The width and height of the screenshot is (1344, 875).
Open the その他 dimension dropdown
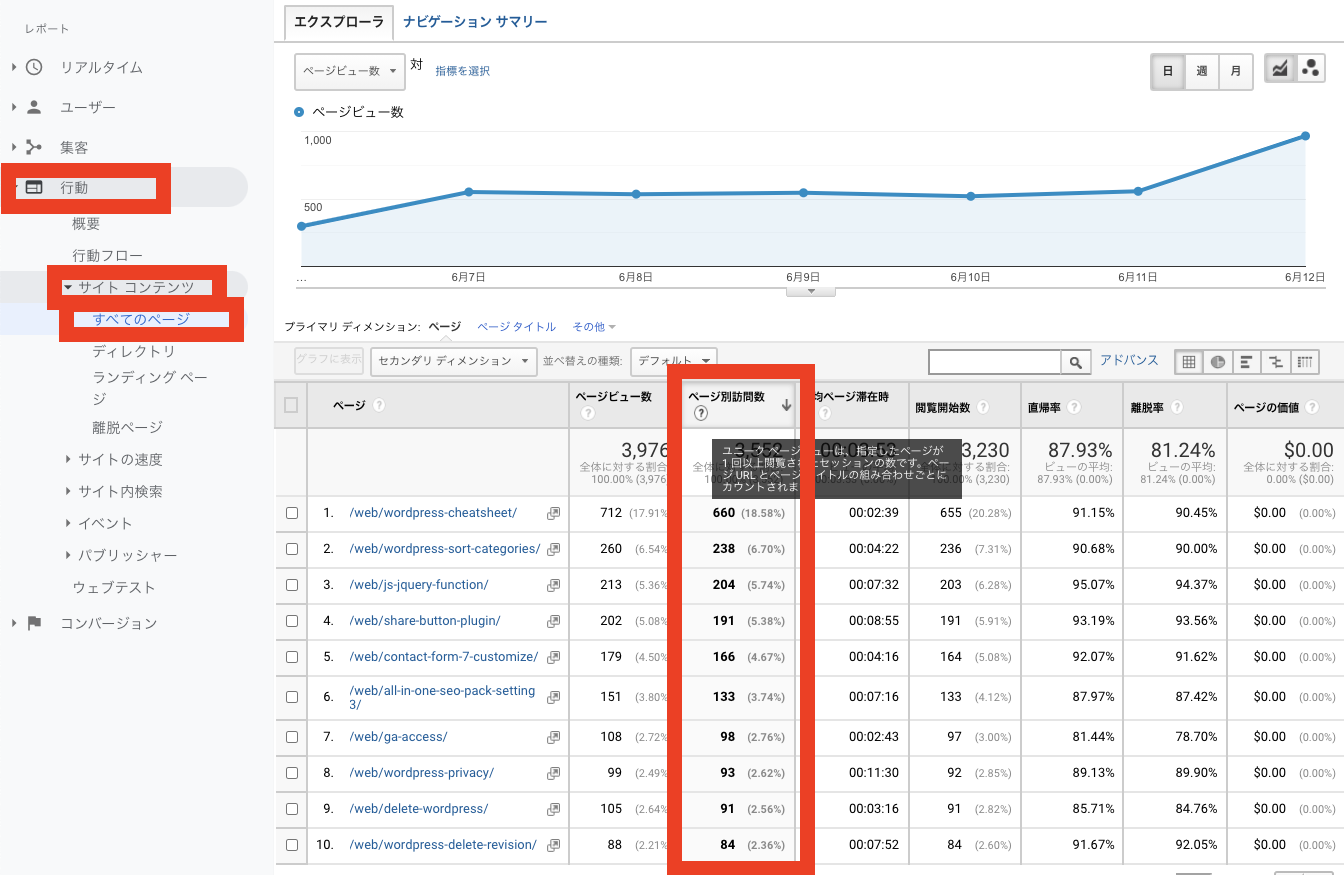pyautogui.click(x=594, y=327)
